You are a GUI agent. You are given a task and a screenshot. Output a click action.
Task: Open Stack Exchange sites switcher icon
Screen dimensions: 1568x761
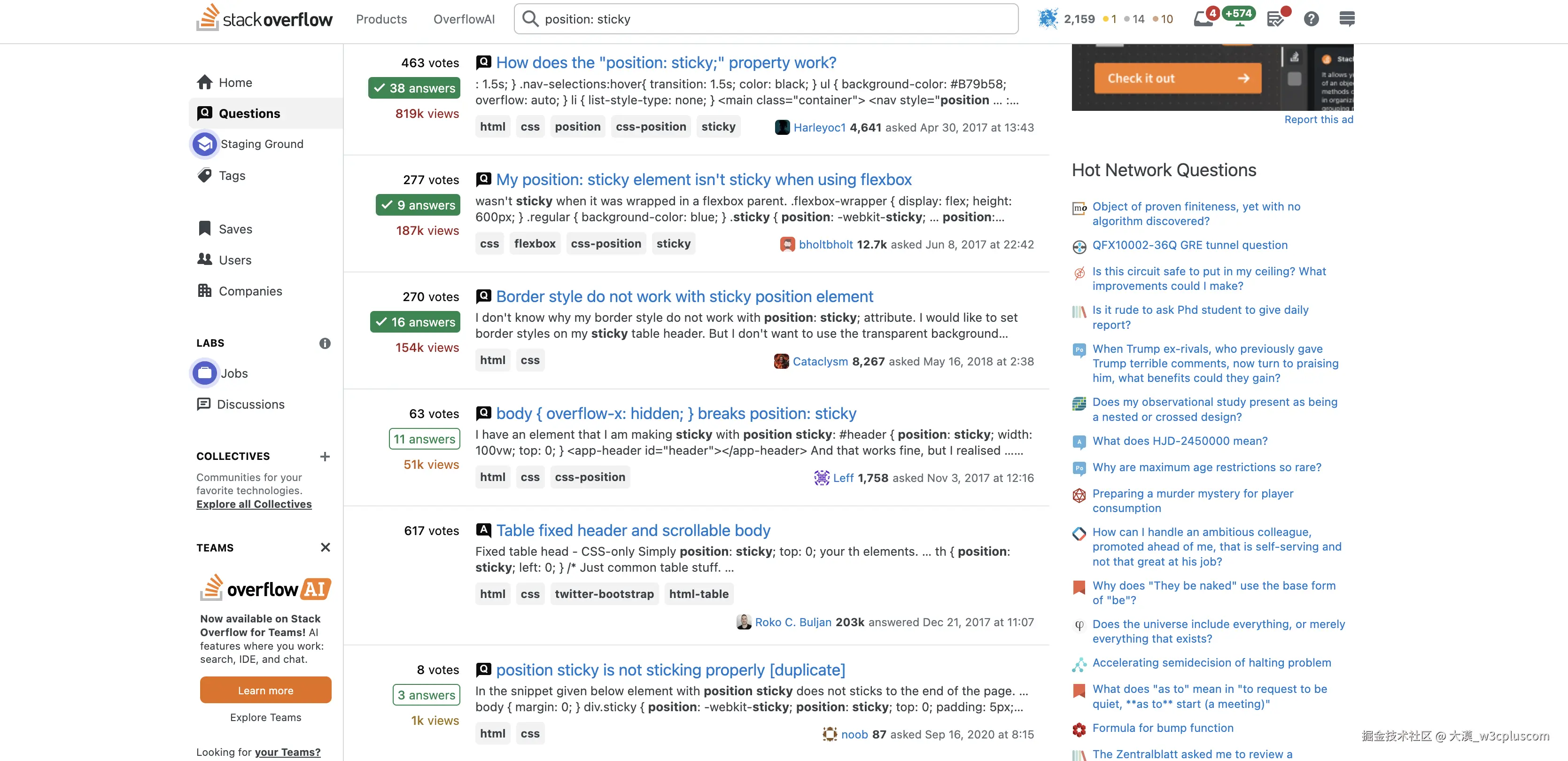click(x=1346, y=19)
